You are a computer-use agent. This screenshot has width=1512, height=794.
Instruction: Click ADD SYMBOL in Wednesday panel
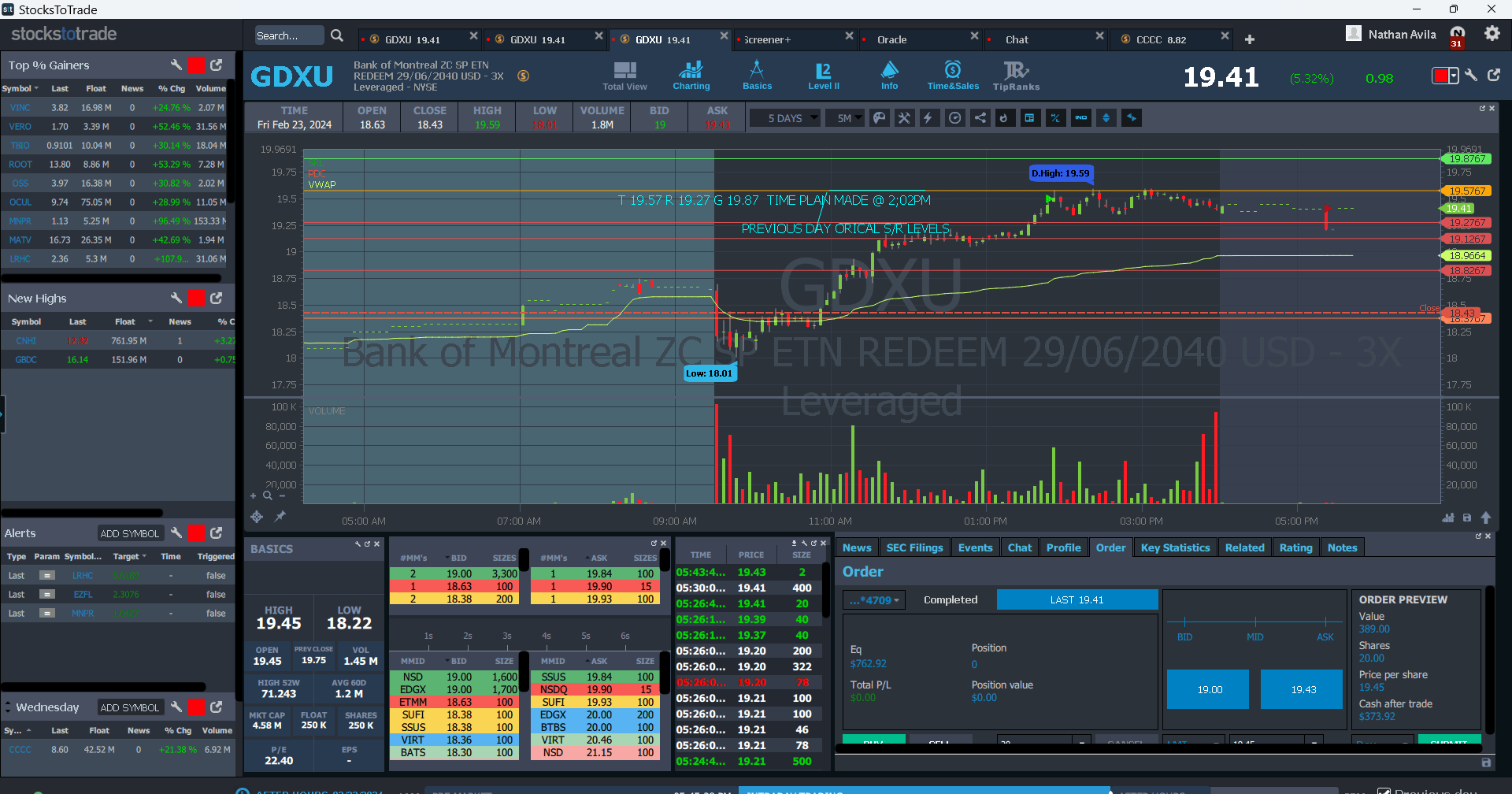point(130,707)
